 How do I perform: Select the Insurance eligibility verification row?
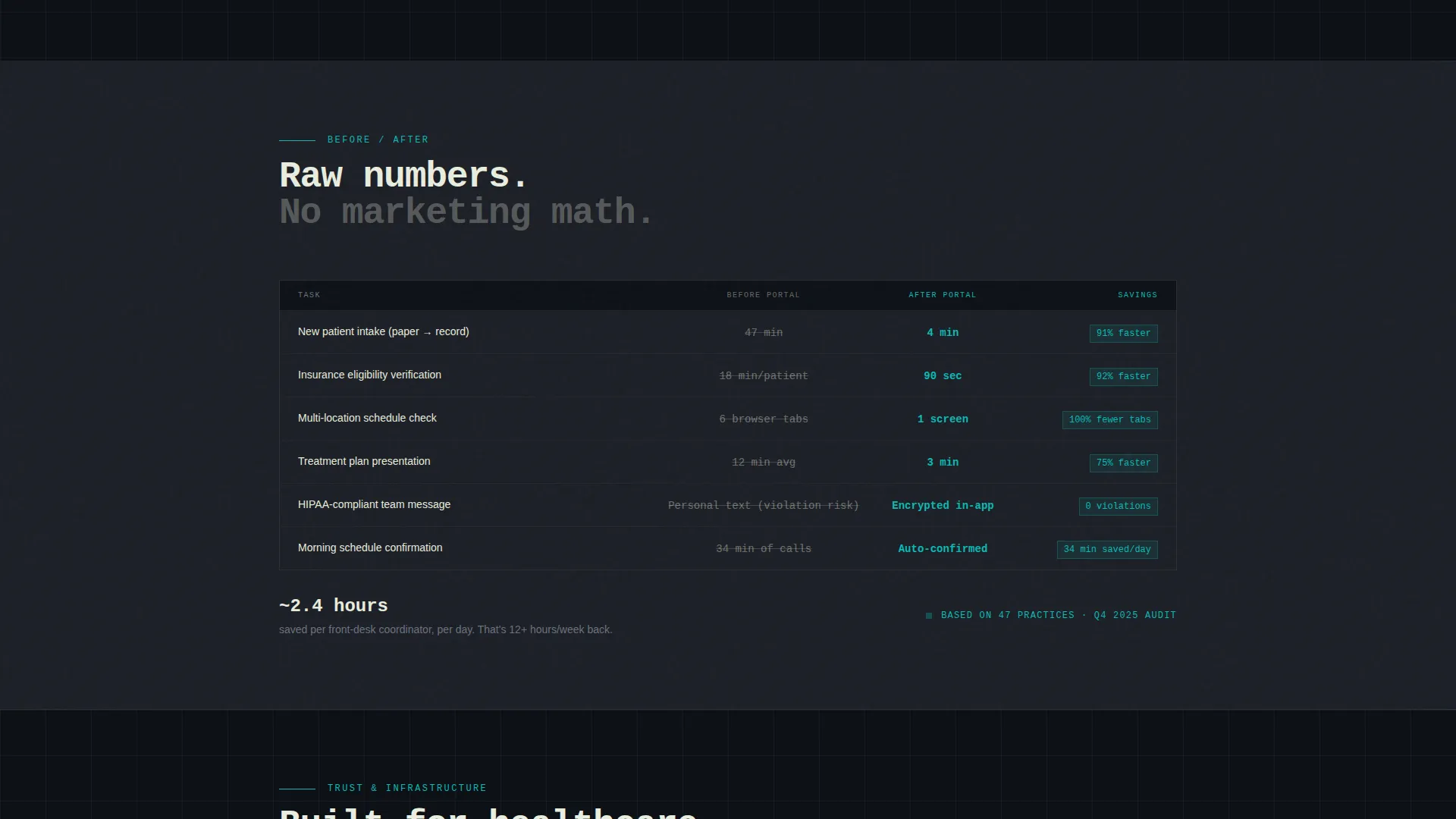(x=728, y=375)
